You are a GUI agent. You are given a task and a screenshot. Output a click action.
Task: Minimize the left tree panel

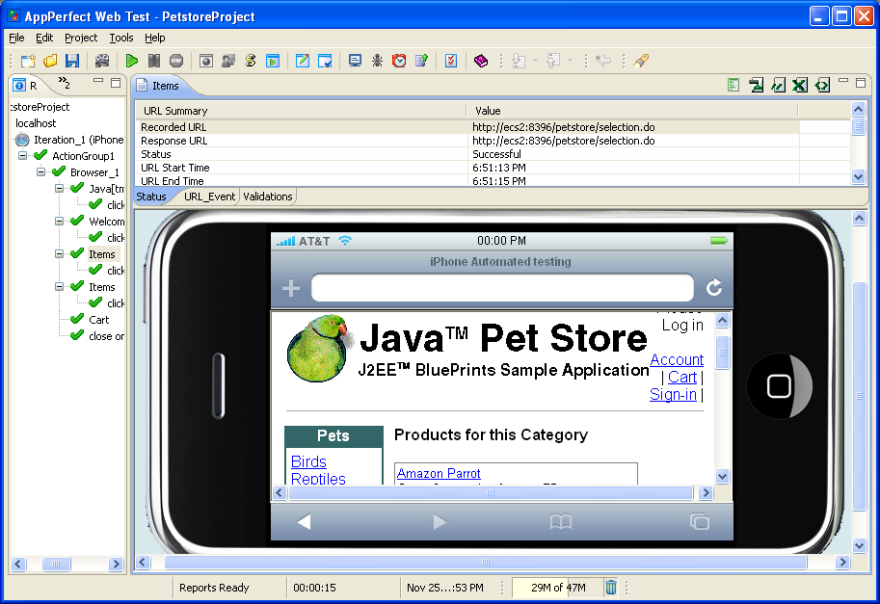[98, 81]
